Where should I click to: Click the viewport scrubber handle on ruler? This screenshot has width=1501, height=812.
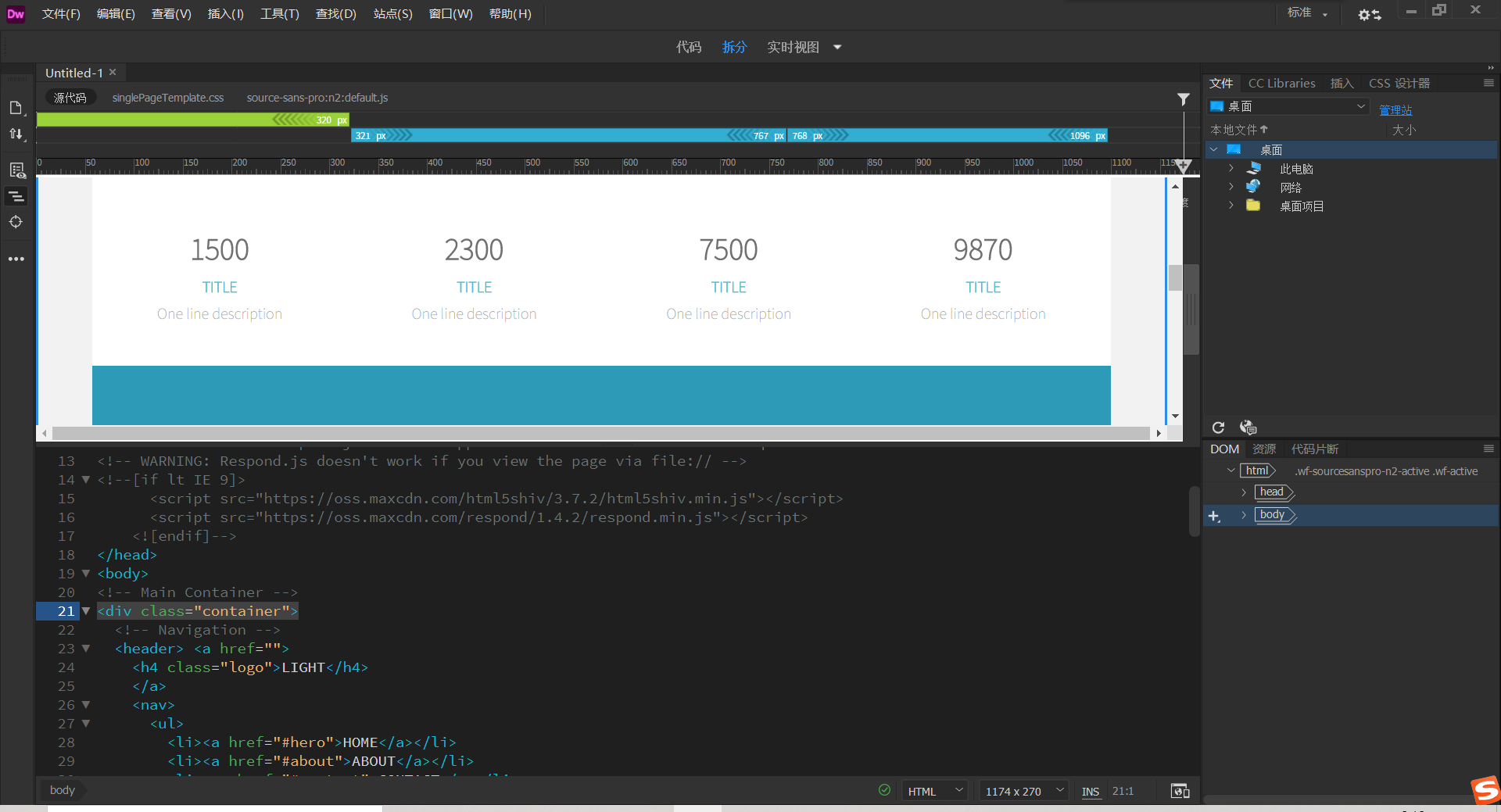point(1184,166)
